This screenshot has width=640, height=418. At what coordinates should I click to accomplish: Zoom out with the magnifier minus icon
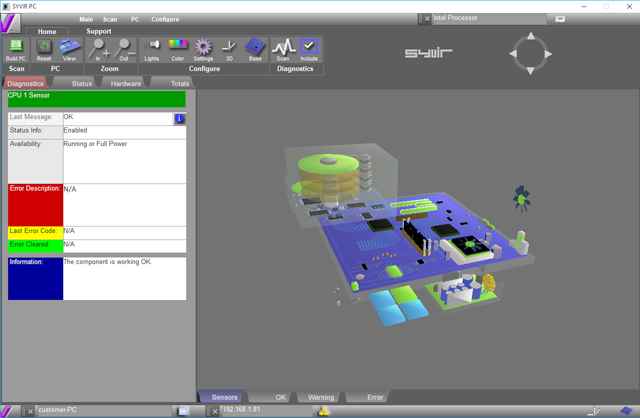[124, 48]
